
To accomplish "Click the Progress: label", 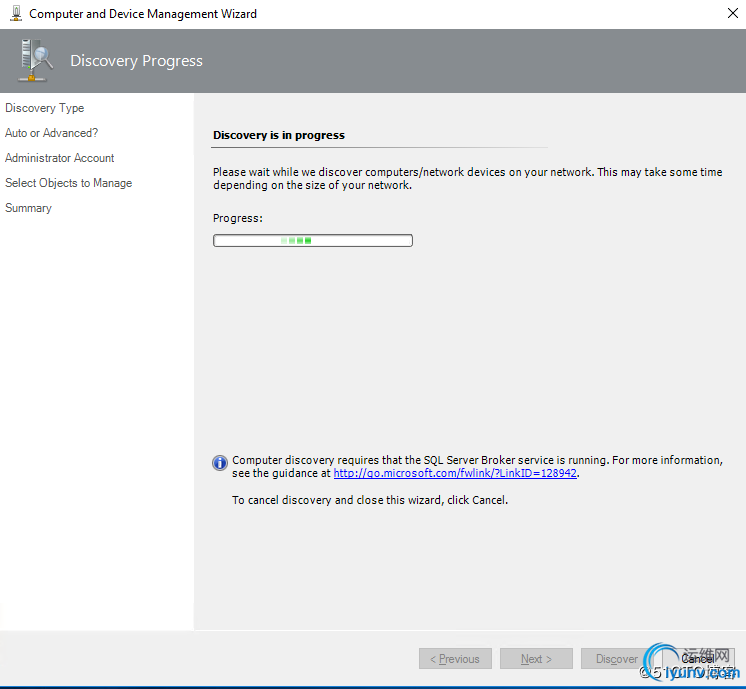I will [238, 218].
